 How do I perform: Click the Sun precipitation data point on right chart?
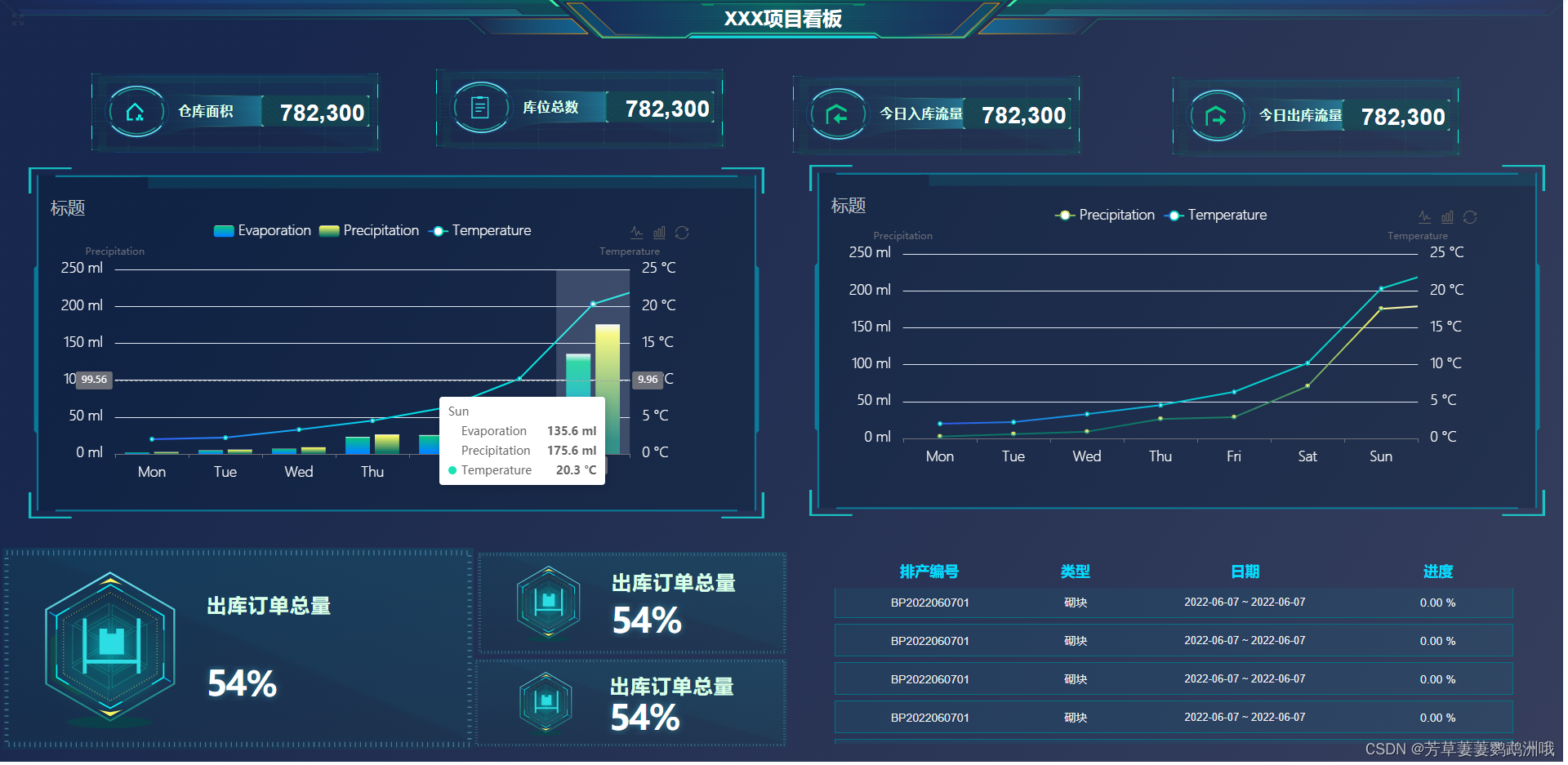tap(1381, 309)
